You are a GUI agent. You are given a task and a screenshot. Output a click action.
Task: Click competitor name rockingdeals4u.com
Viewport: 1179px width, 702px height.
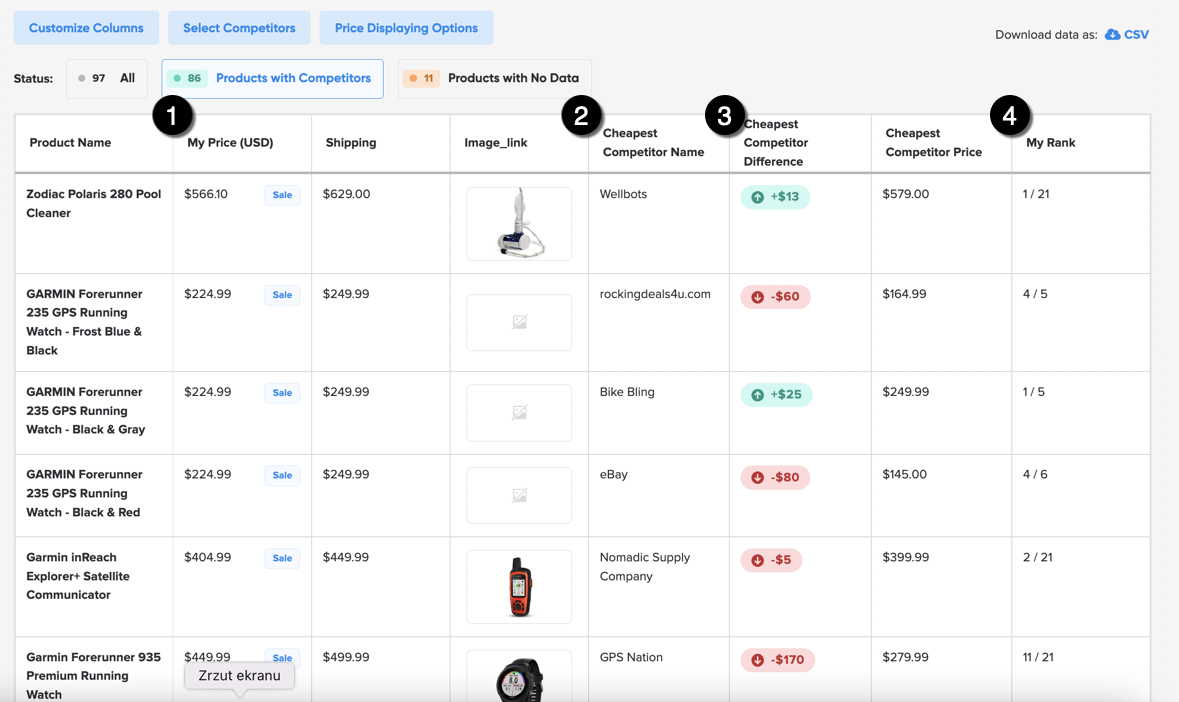click(655, 295)
